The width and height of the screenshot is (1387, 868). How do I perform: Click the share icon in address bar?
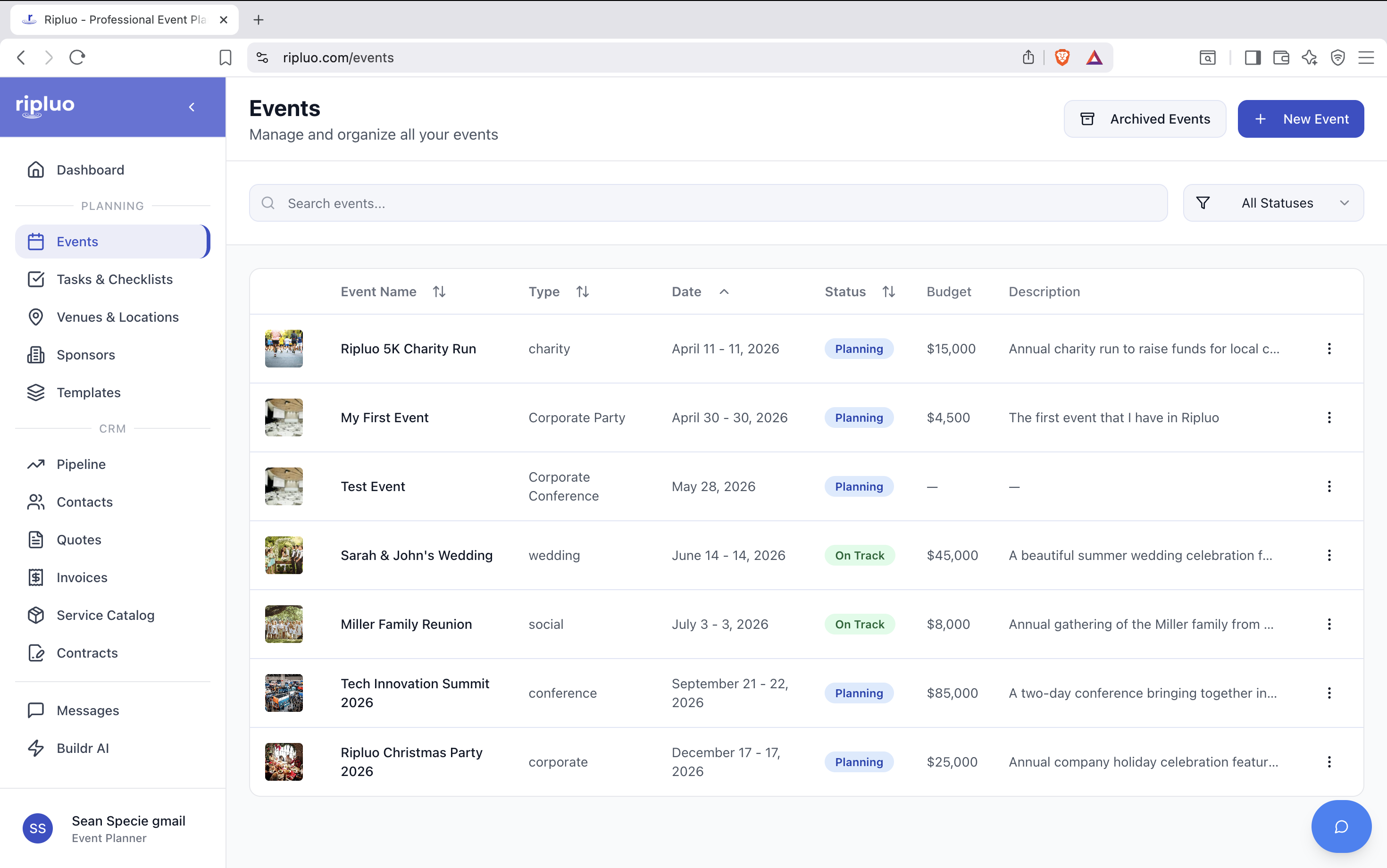click(1028, 58)
